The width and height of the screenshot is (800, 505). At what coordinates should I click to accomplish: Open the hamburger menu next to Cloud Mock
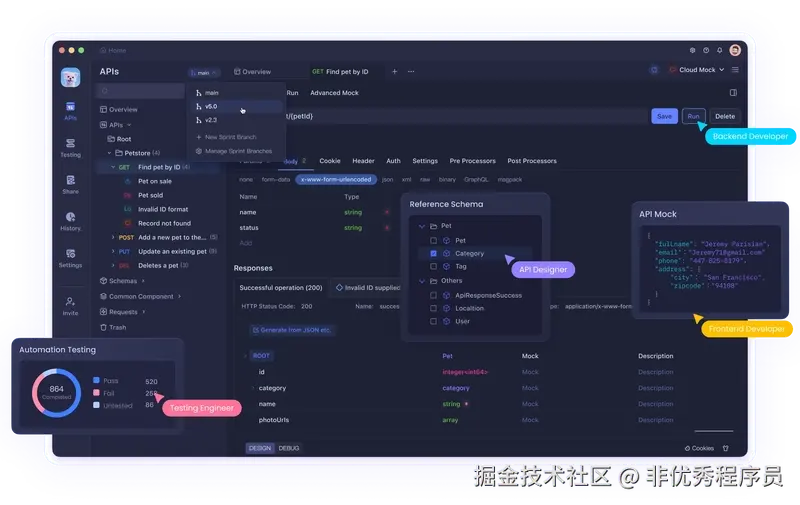pyautogui.click(x=735, y=70)
